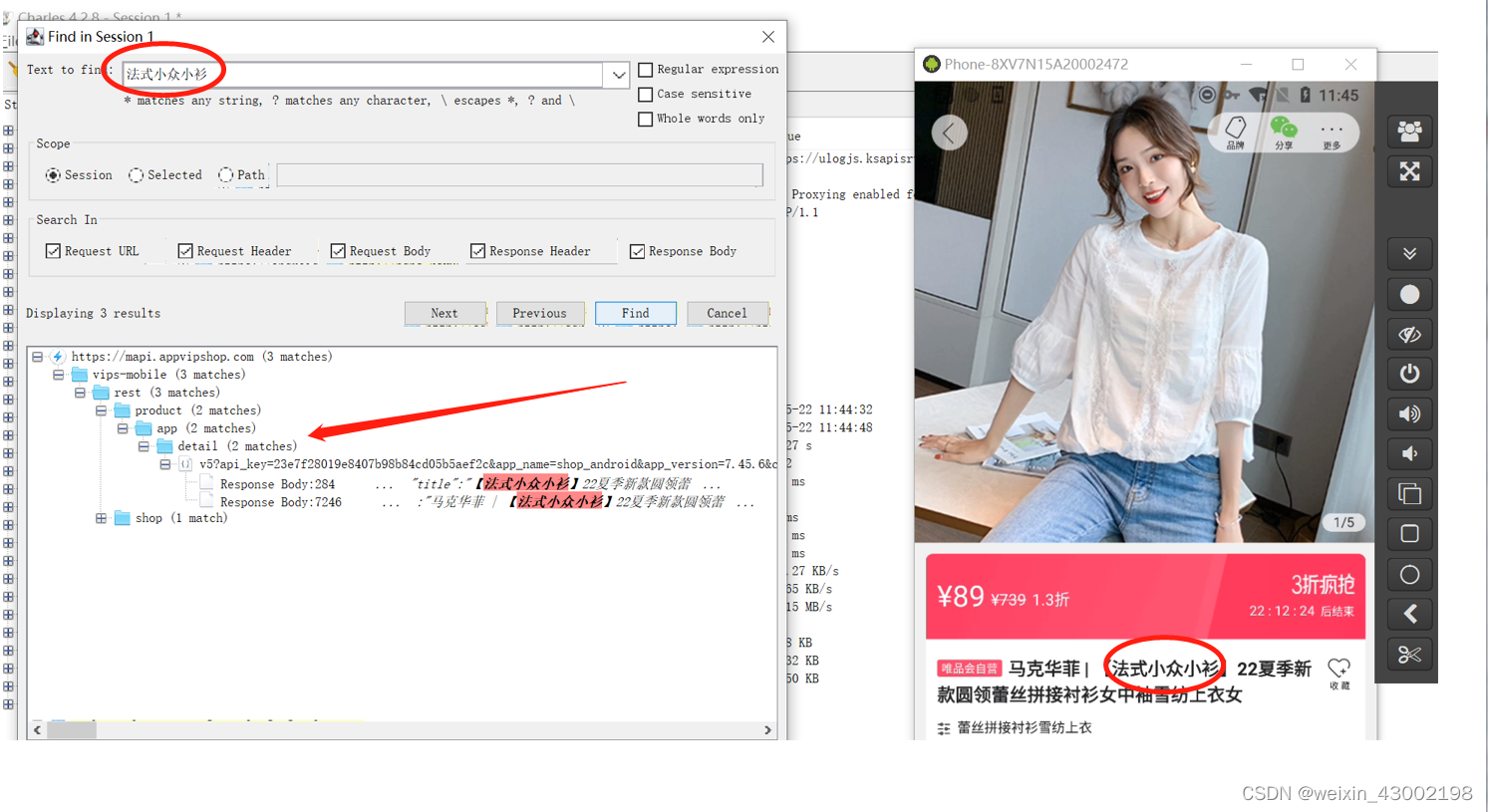Tap the product spec list icon on phone
The width and height of the screenshot is (1488, 812).
[x=944, y=728]
